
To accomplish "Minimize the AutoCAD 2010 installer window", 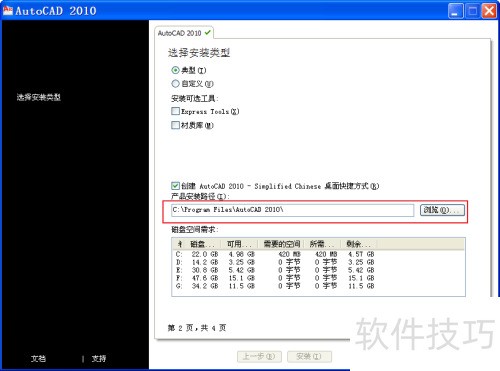I will pyautogui.click(x=455, y=11).
